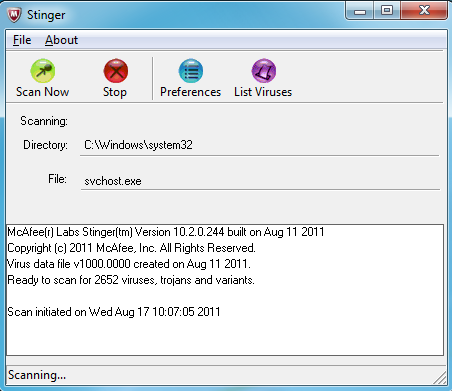Screen dimensions: 452x391
Task: Maximize the Stinger window
Action: [x=387, y=11]
